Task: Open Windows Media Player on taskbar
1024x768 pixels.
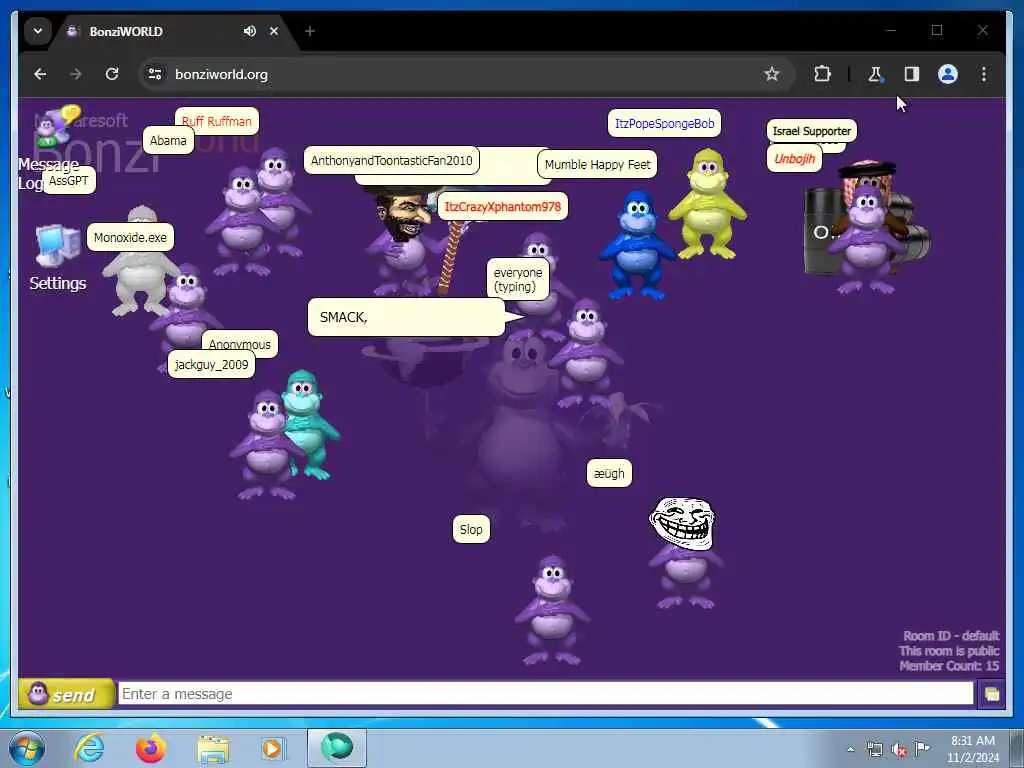Action: pyautogui.click(x=272, y=748)
